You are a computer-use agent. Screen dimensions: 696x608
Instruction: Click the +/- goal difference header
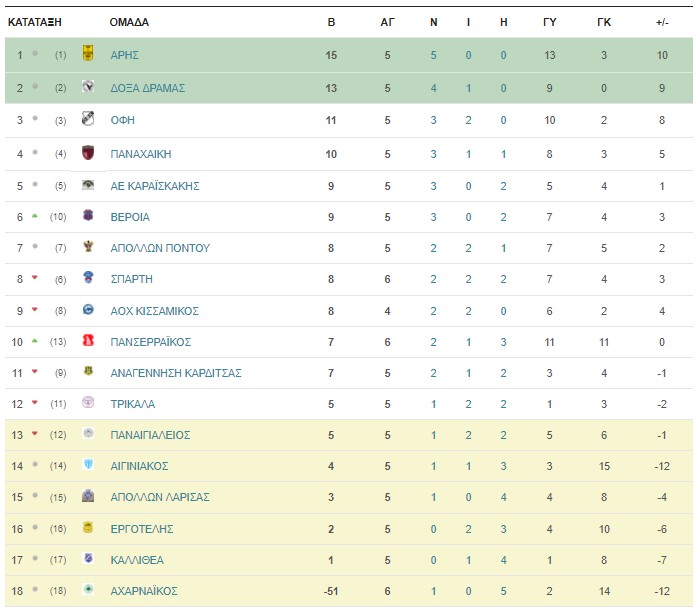pos(662,22)
